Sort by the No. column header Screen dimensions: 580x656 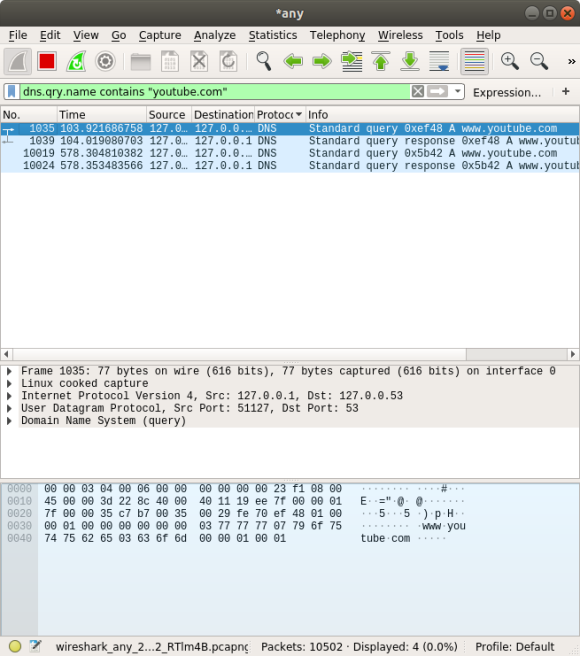point(29,115)
